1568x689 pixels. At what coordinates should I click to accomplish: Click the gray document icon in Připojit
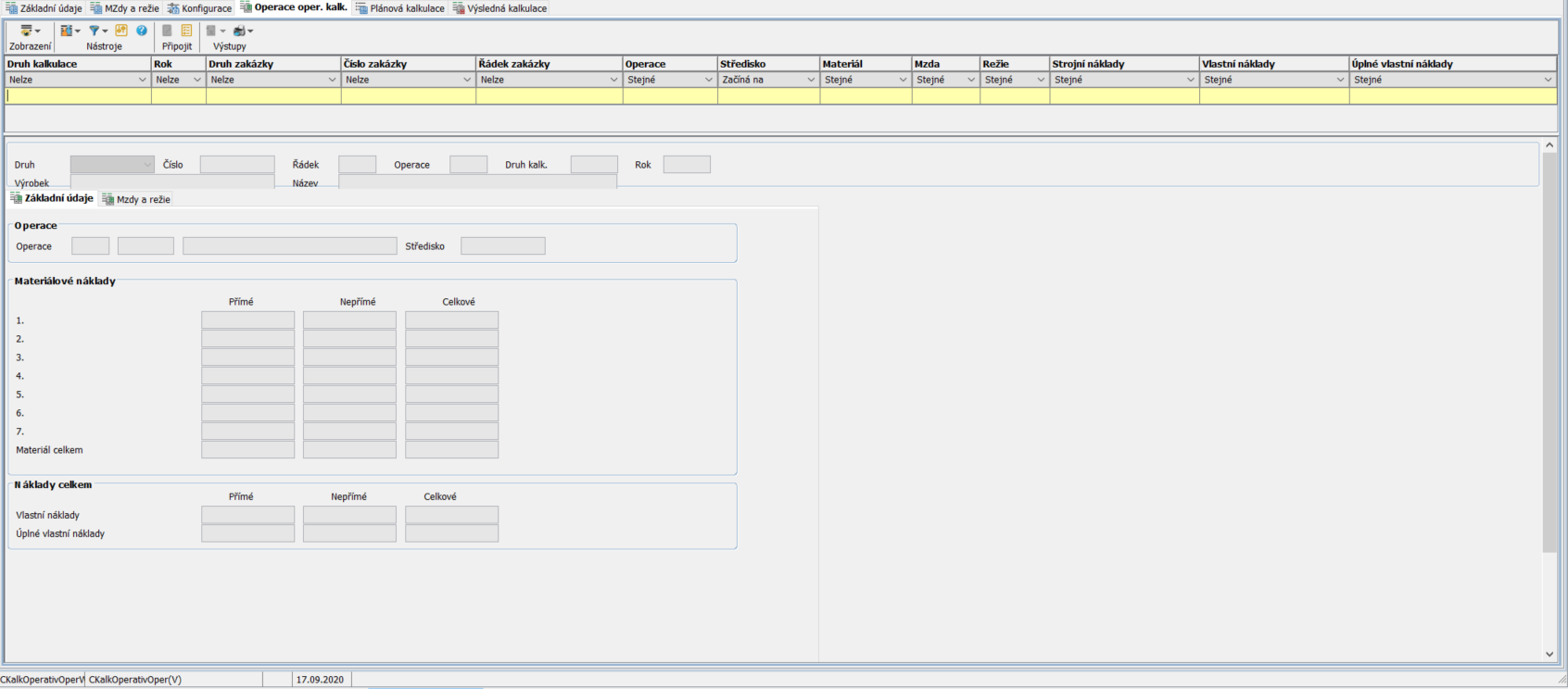pos(167,31)
